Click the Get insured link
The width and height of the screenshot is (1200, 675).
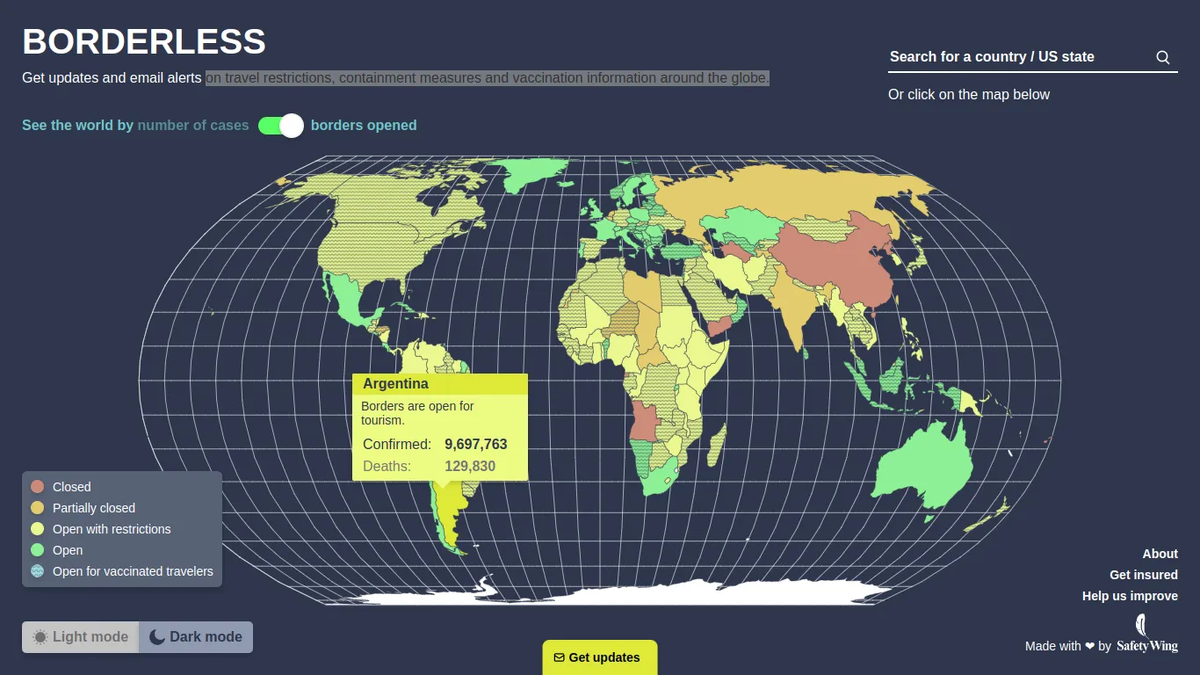click(1143, 574)
